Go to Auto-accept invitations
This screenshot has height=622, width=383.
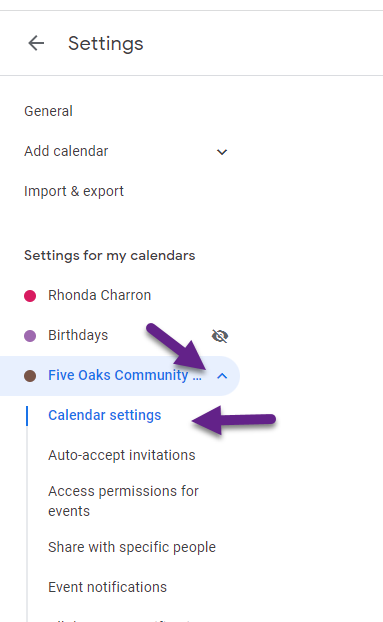[122, 455]
